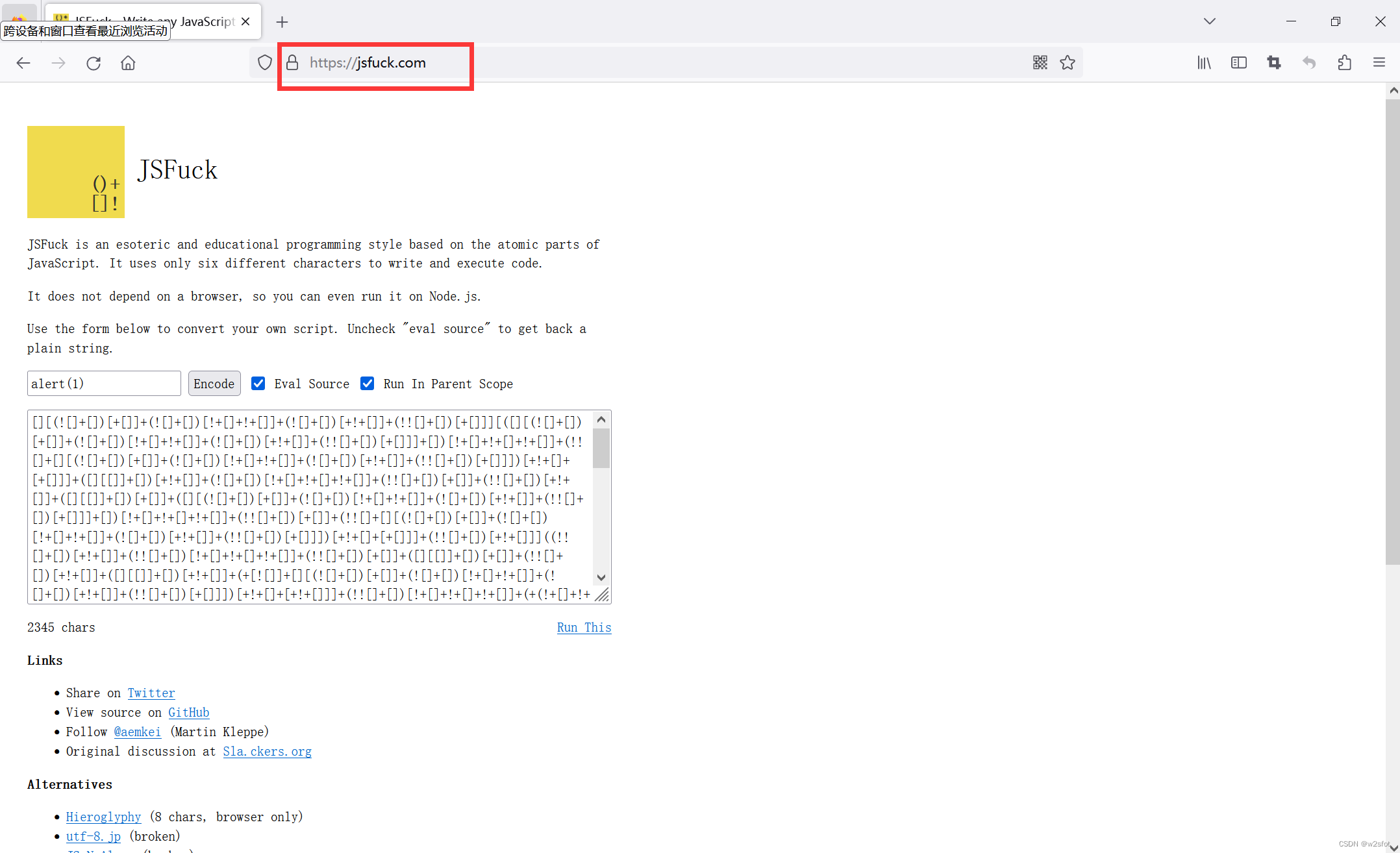Viewport: 1400px width, 853px height.
Task: Open the extensions puzzle icon
Action: [1344, 63]
